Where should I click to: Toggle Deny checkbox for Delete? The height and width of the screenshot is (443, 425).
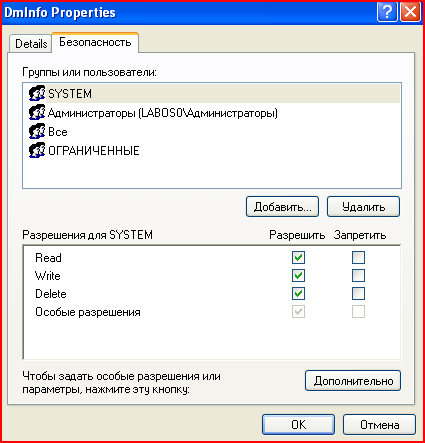[358, 294]
